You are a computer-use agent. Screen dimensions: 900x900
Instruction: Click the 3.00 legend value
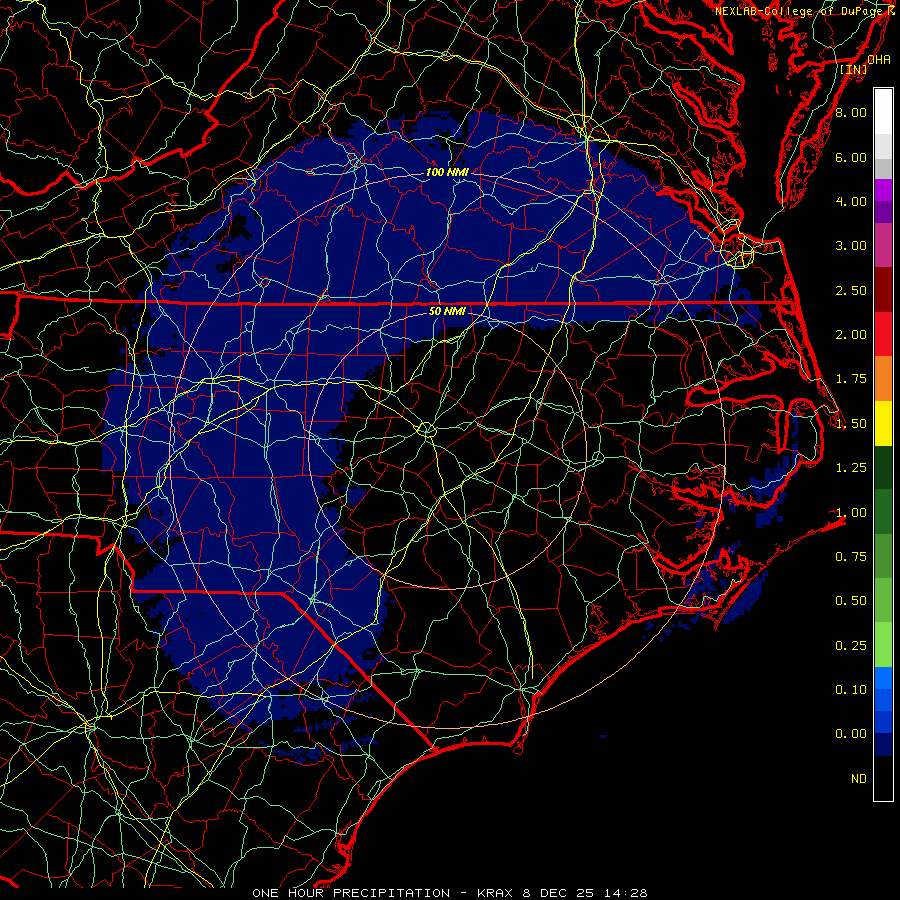[x=851, y=246]
